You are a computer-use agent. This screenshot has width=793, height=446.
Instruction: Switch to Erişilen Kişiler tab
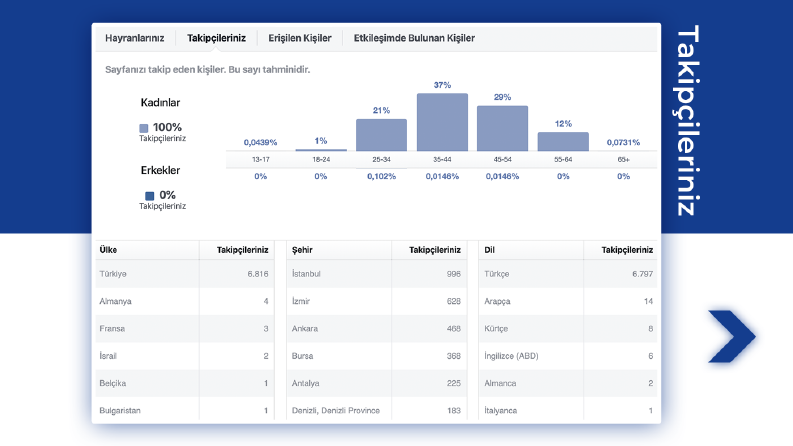coord(300,38)
